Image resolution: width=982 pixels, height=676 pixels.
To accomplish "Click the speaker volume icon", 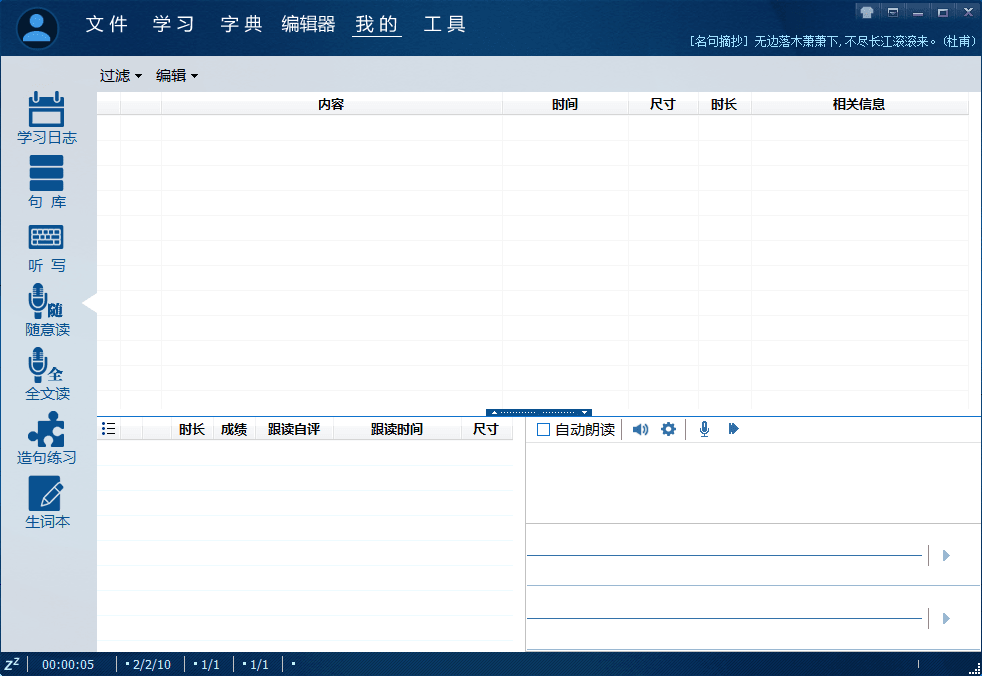I will tap(640, 429).
